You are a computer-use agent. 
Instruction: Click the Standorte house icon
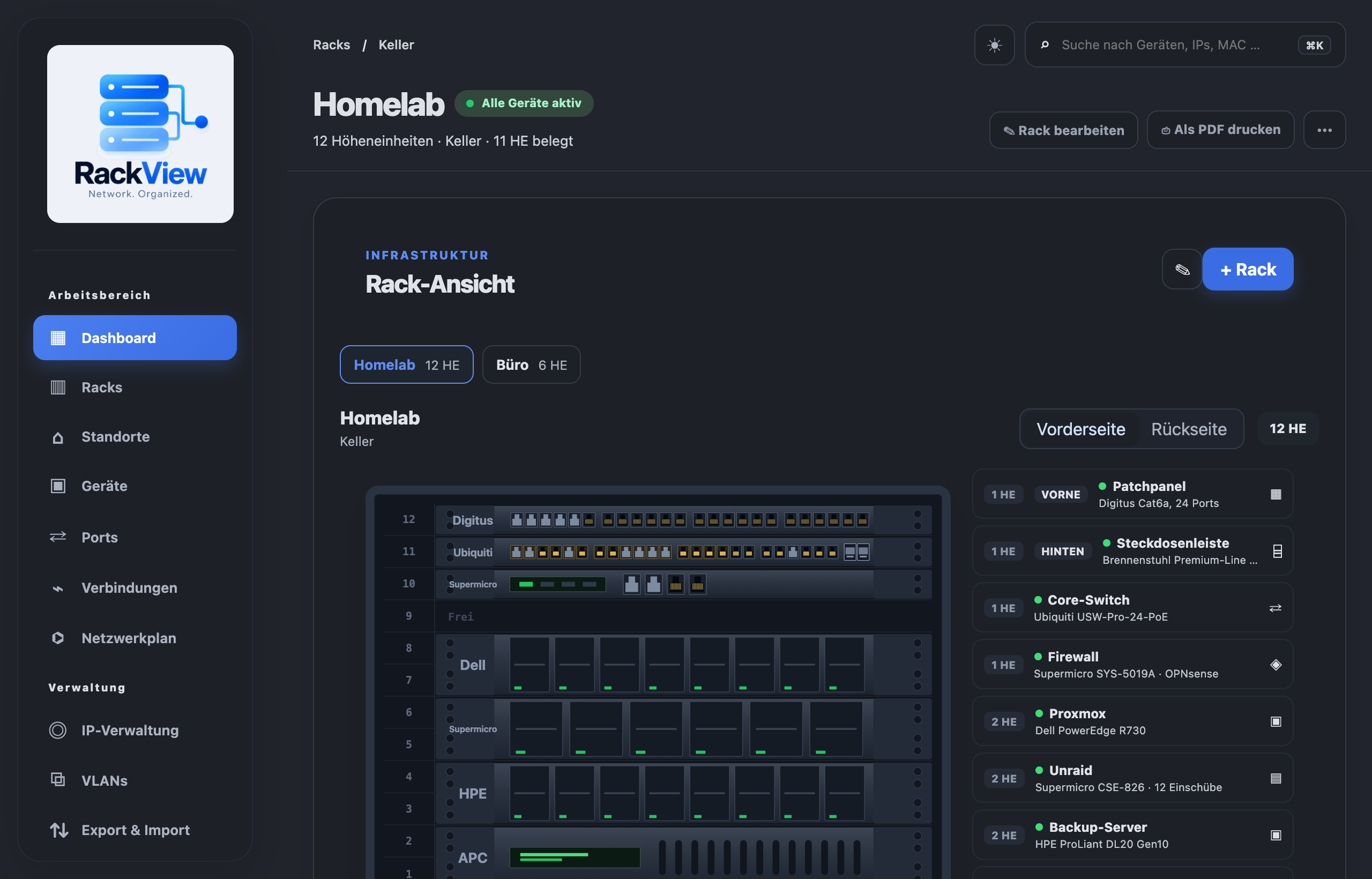58,437
